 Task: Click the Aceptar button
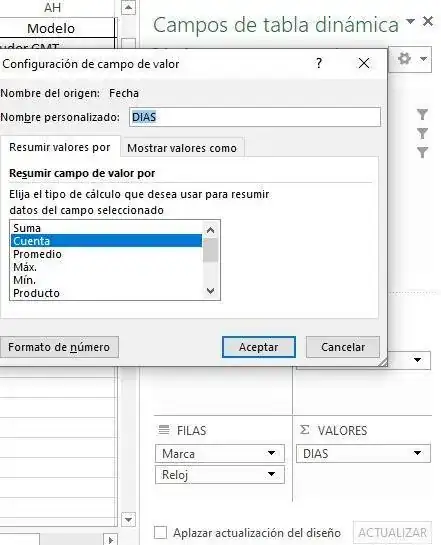[259, 347]
